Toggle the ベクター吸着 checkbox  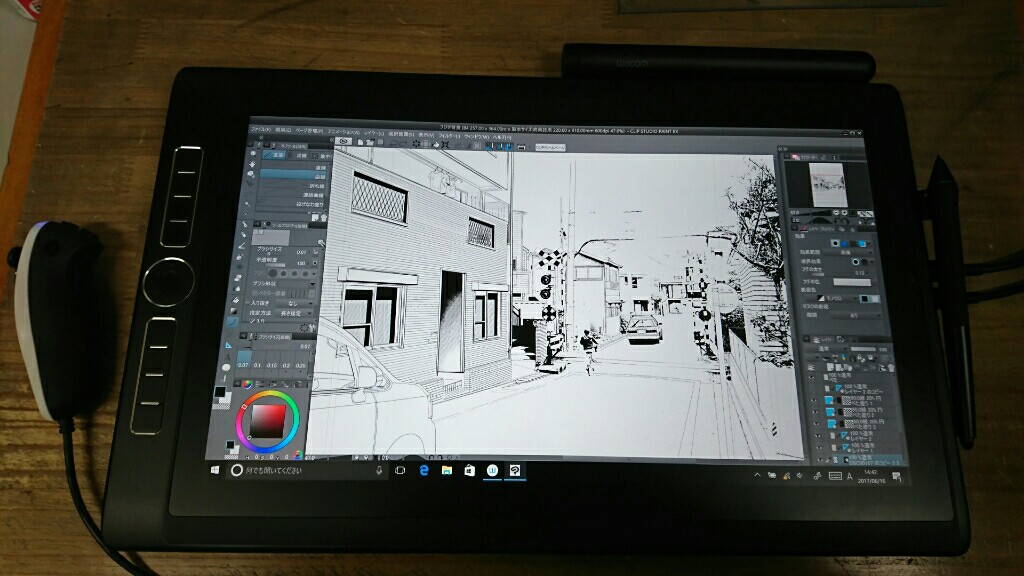[x=253, y=293]
